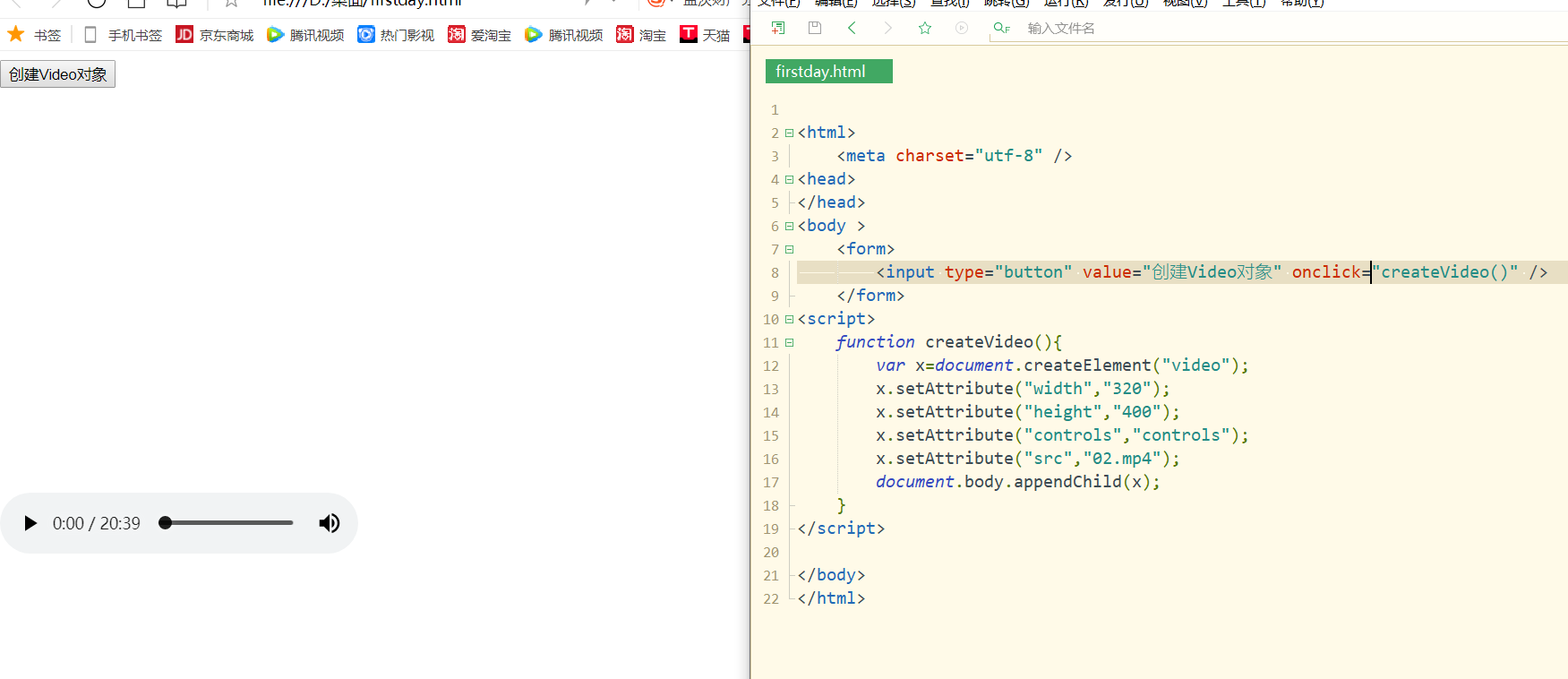Click the setAttribute("width","320") line
This screenshot has width=1568, height=679.
point(1023,389)
